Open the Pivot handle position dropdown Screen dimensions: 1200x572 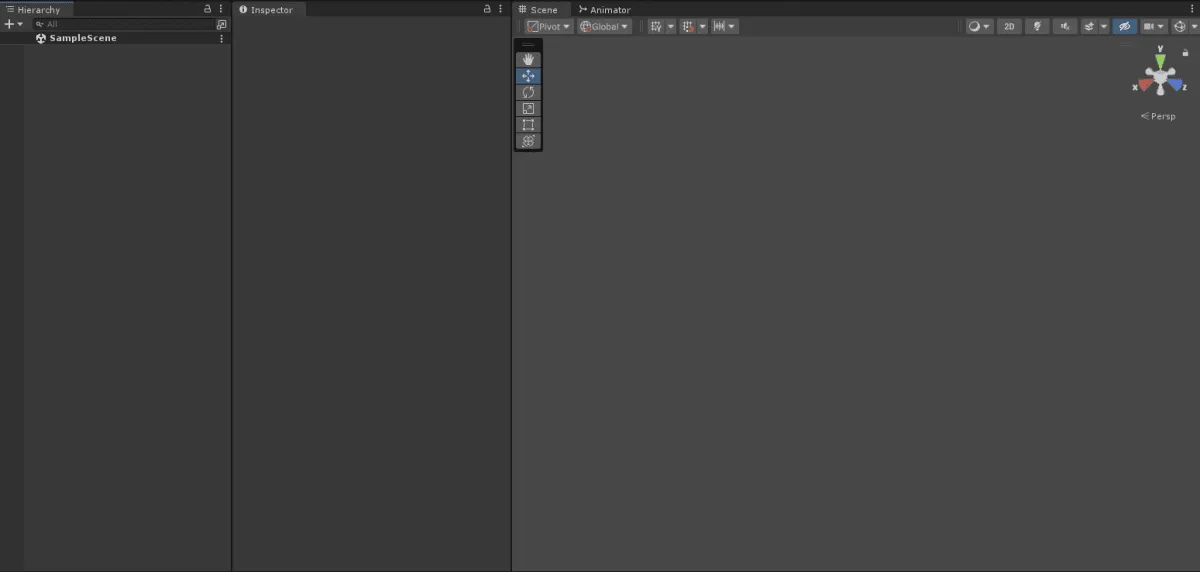tap(550, 27)
